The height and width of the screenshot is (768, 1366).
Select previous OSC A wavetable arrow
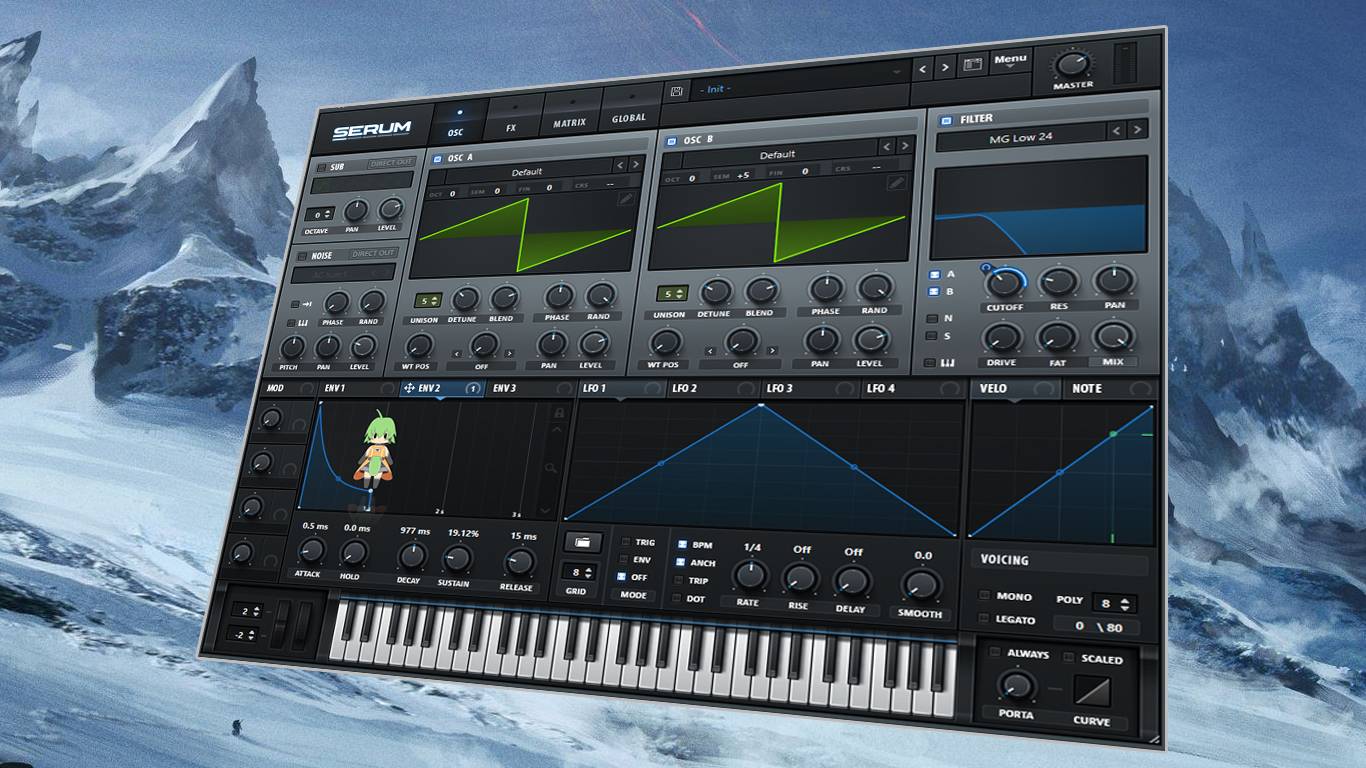620,165
